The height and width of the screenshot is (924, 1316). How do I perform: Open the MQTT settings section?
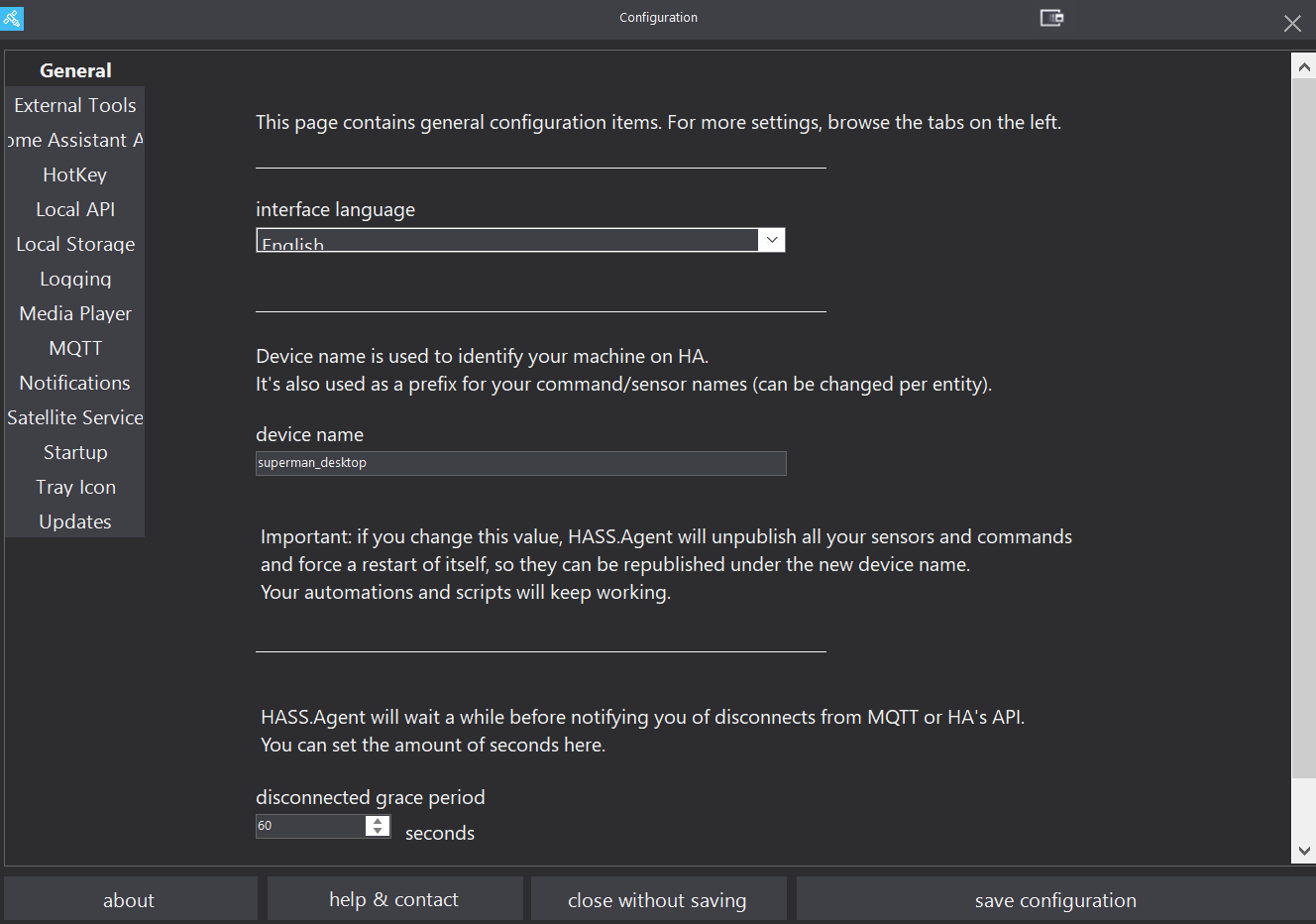click(x=75, y=347)
